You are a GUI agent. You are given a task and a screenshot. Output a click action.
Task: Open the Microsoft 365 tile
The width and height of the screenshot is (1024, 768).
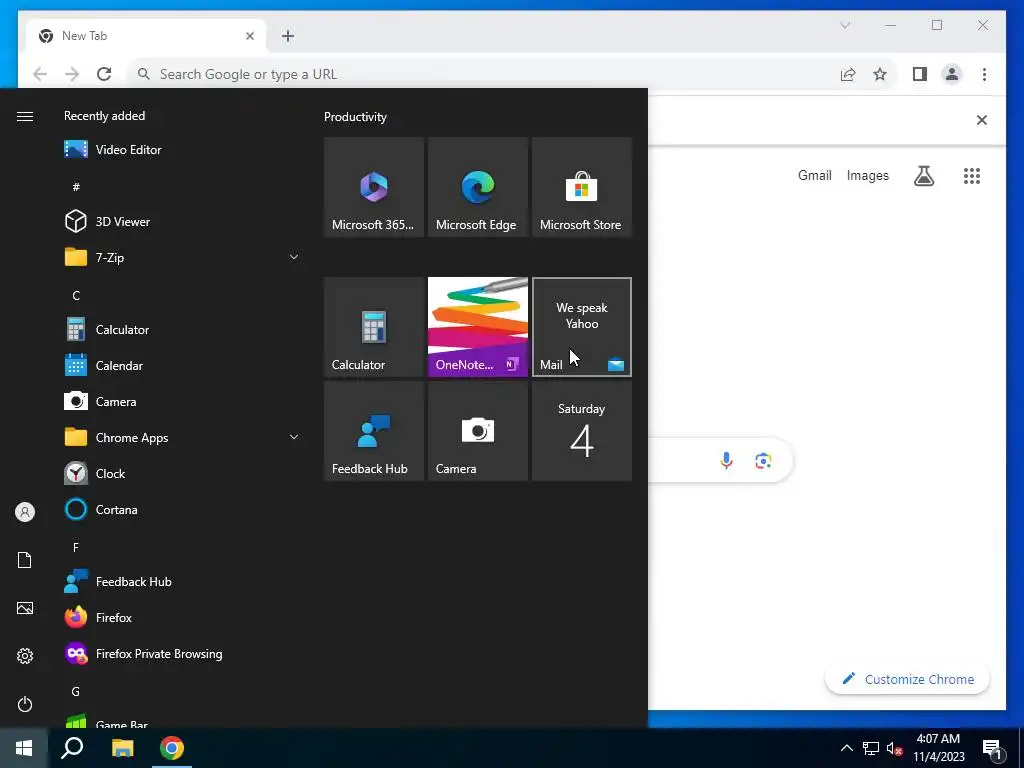(x=374, y=187)
